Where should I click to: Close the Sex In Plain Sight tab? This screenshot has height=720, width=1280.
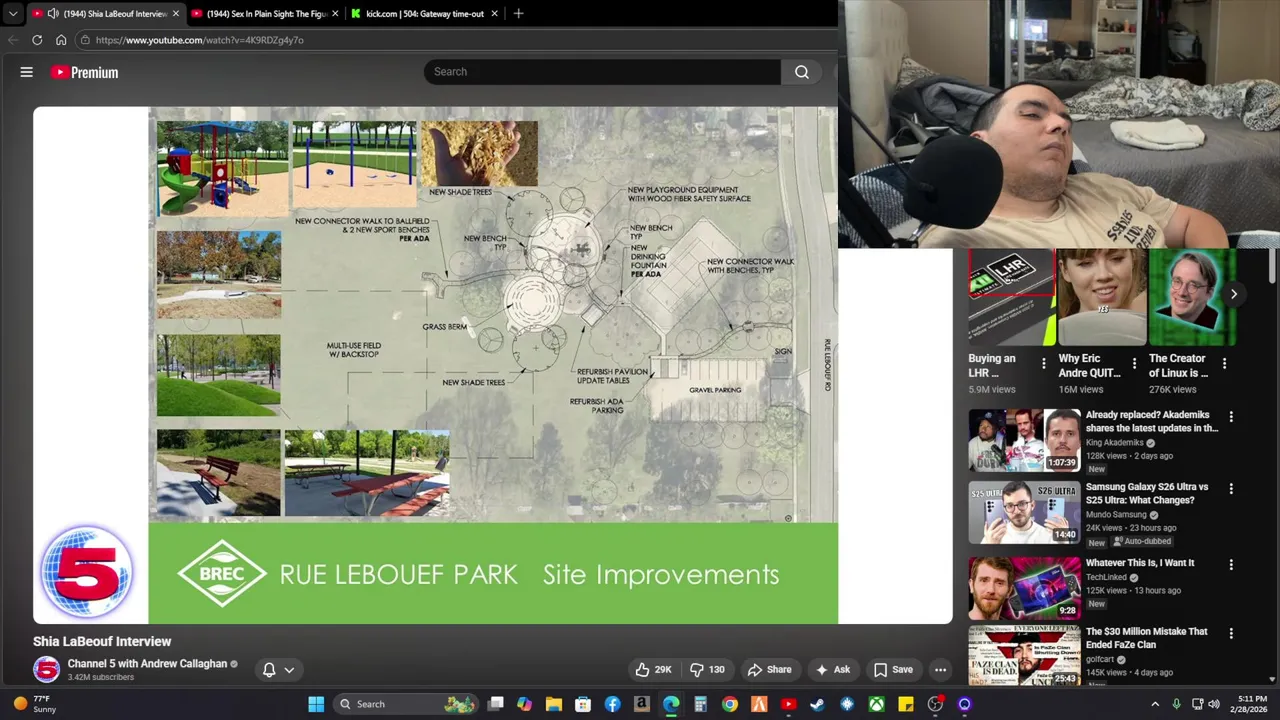(335, 14)
